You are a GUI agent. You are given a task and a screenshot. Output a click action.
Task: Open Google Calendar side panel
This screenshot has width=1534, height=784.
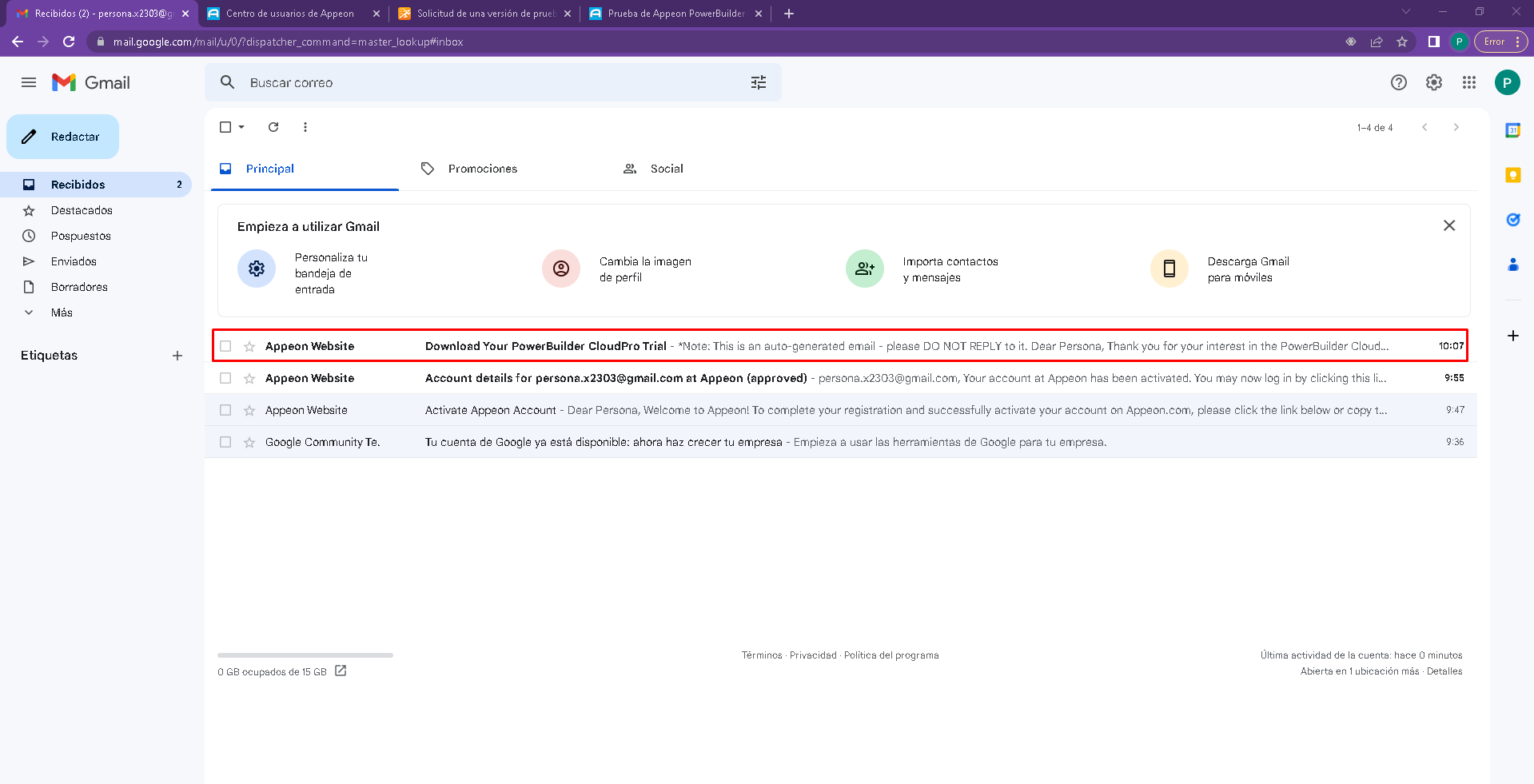pyautogui.click(x=1512, y=130)
